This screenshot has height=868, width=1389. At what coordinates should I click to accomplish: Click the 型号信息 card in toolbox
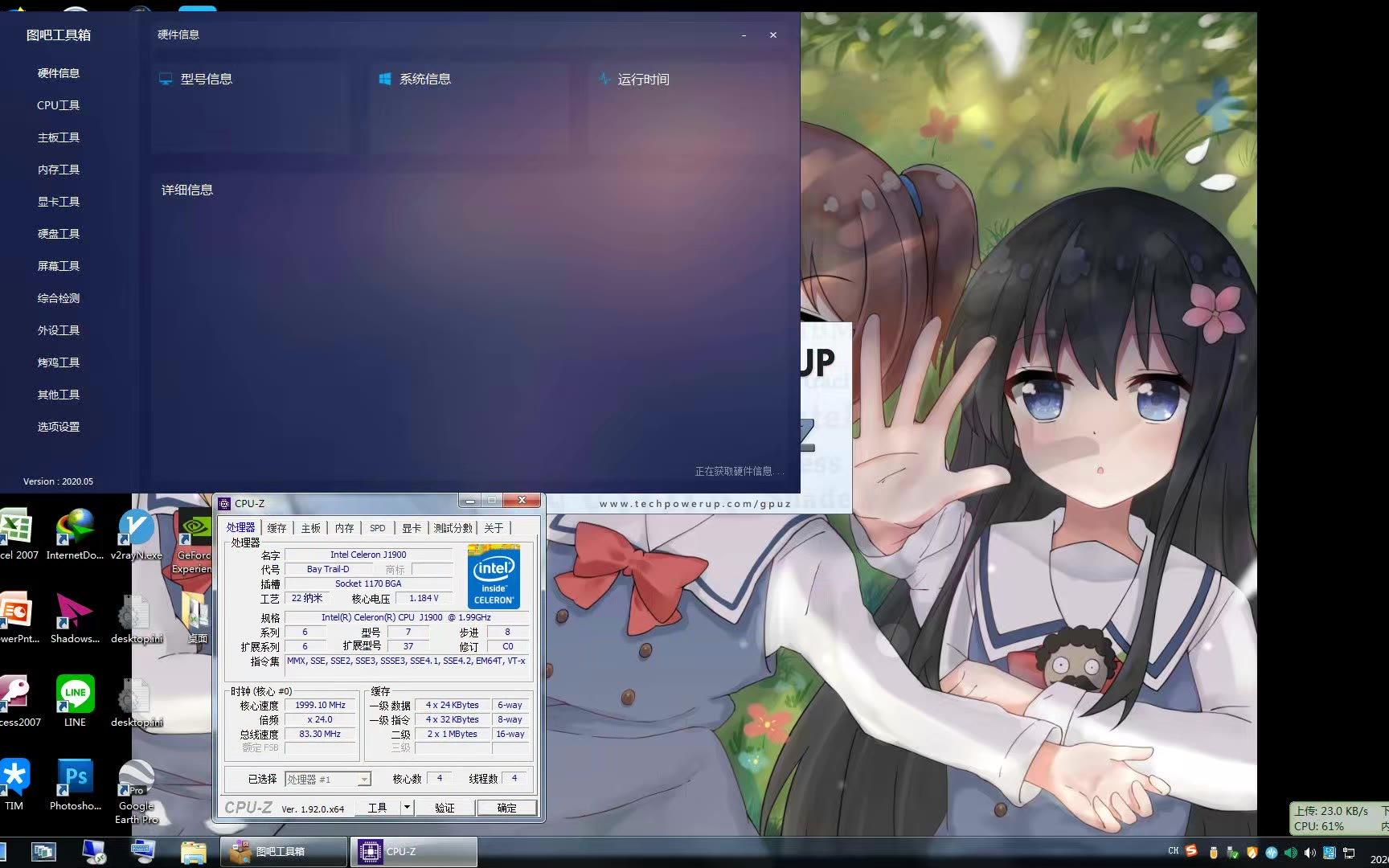[251, 108]
